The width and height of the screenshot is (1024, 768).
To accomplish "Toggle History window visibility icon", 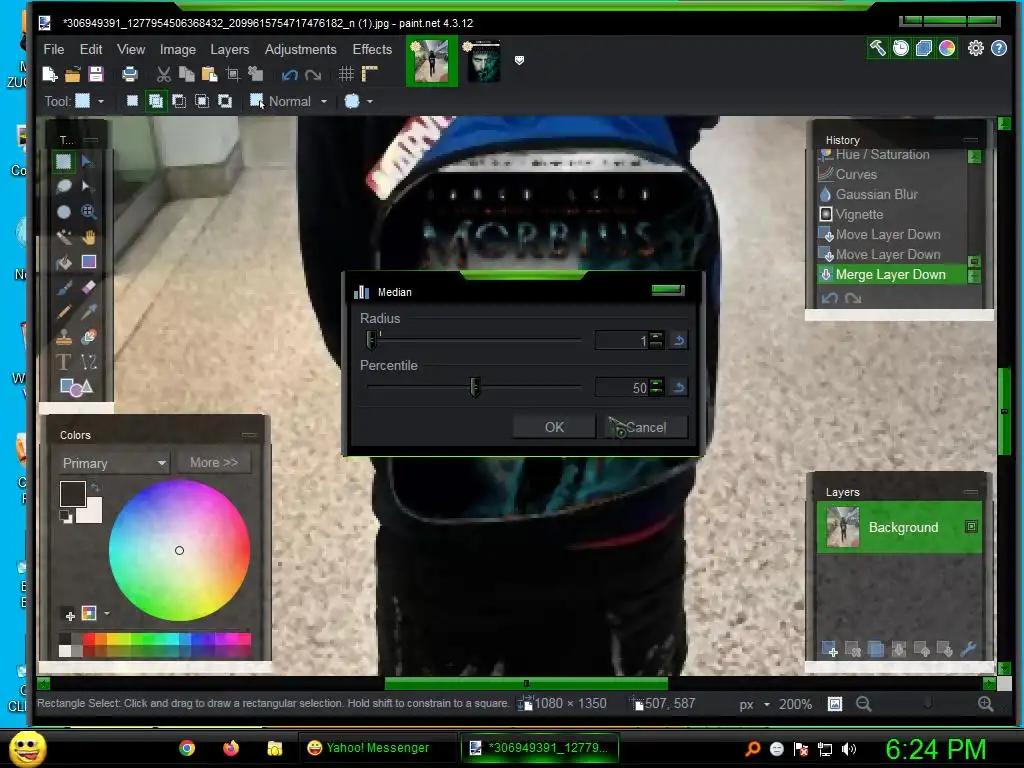I will pos(901,48).
